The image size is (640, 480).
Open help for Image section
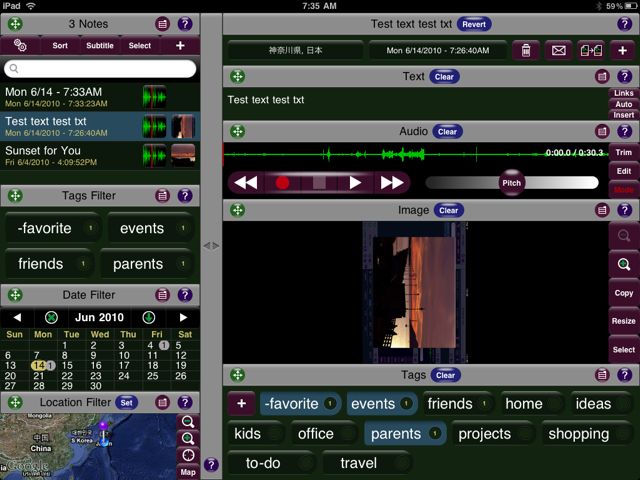click(x=624, y=210)
